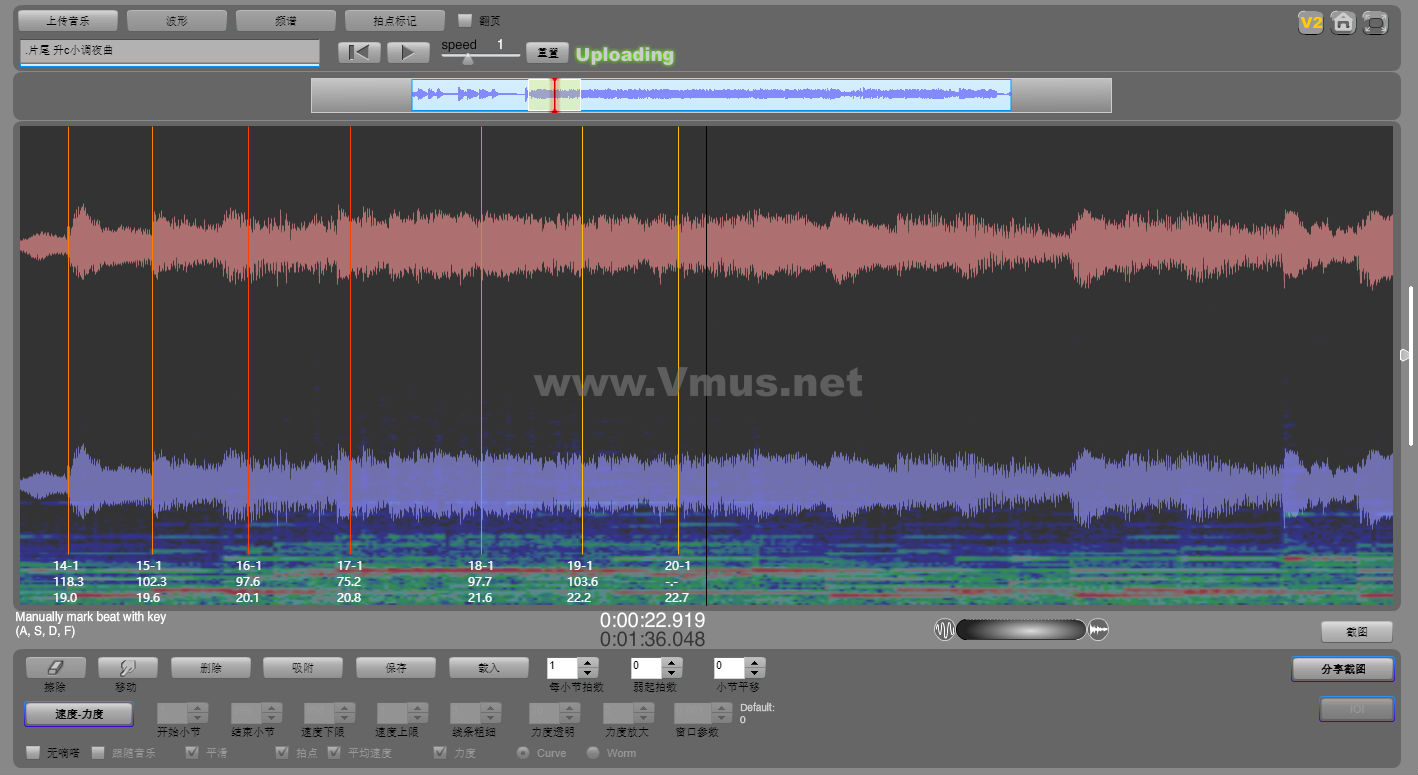This screenshot has height=775, width=1418.
Task: Click the 吸附 snap button
Action: point(303,667)
